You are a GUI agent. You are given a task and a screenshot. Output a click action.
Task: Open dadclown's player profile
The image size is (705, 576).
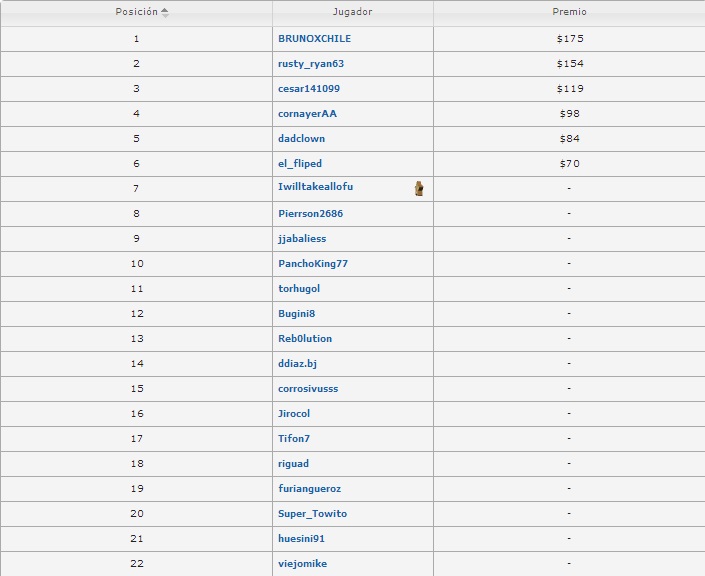click(301, 139)
